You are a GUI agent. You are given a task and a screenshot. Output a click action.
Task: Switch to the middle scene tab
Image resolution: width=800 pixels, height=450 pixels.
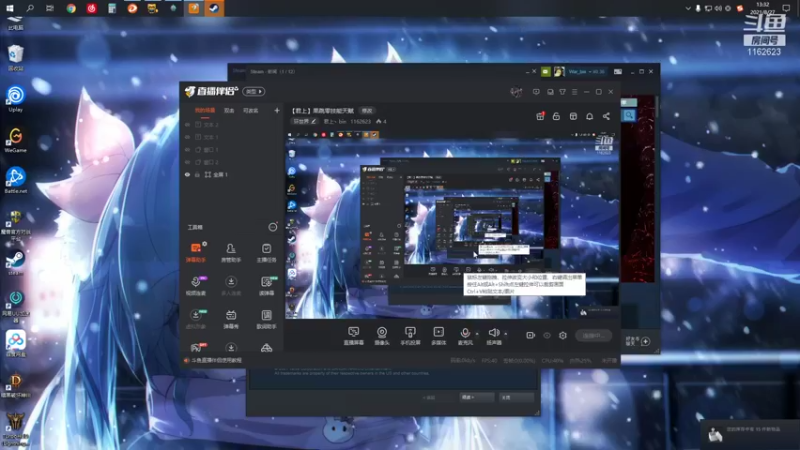click(229, 110)
